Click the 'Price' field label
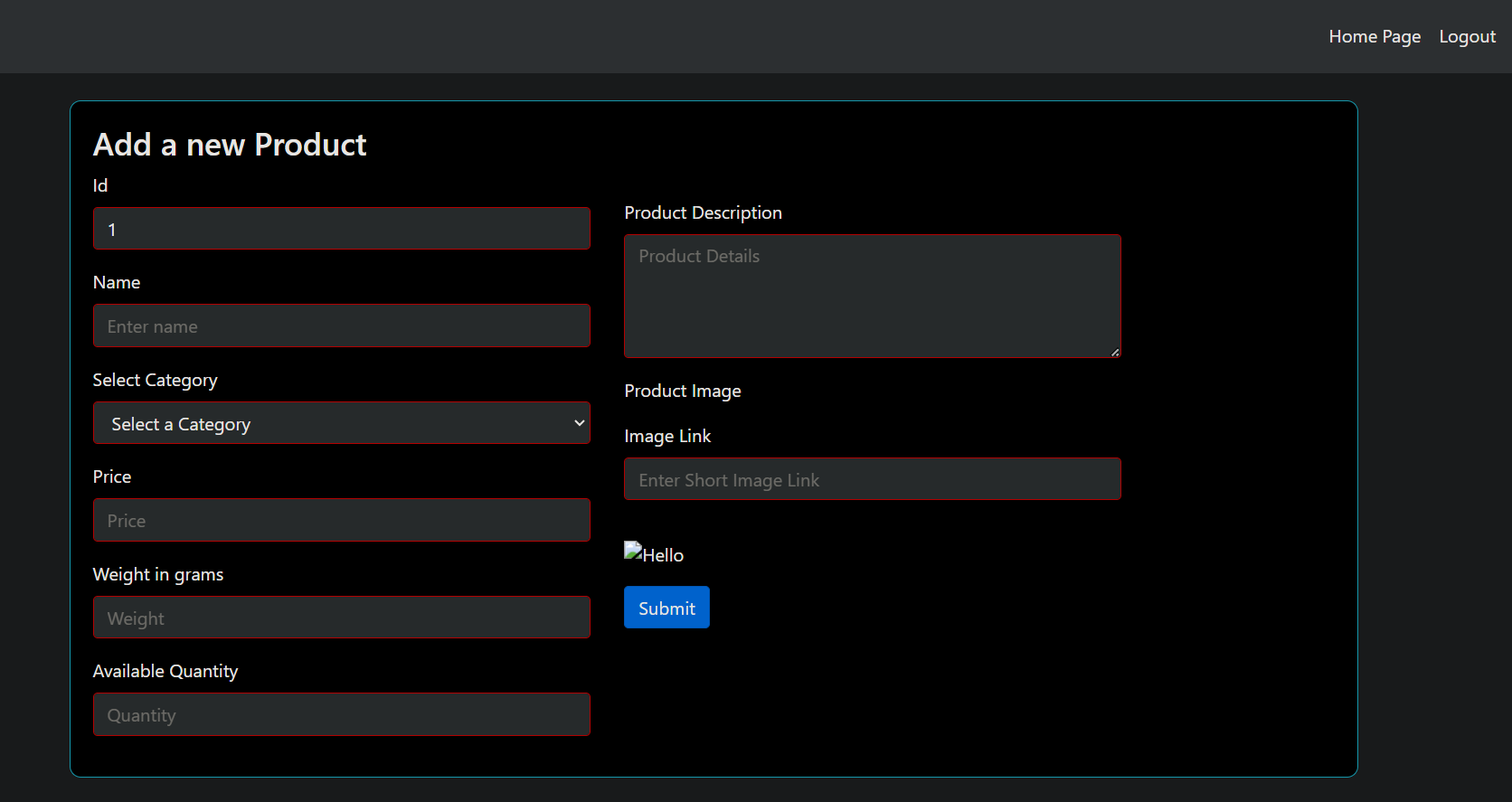The width and height of the screenshot is (1512, 802). [x=112, y=476]
